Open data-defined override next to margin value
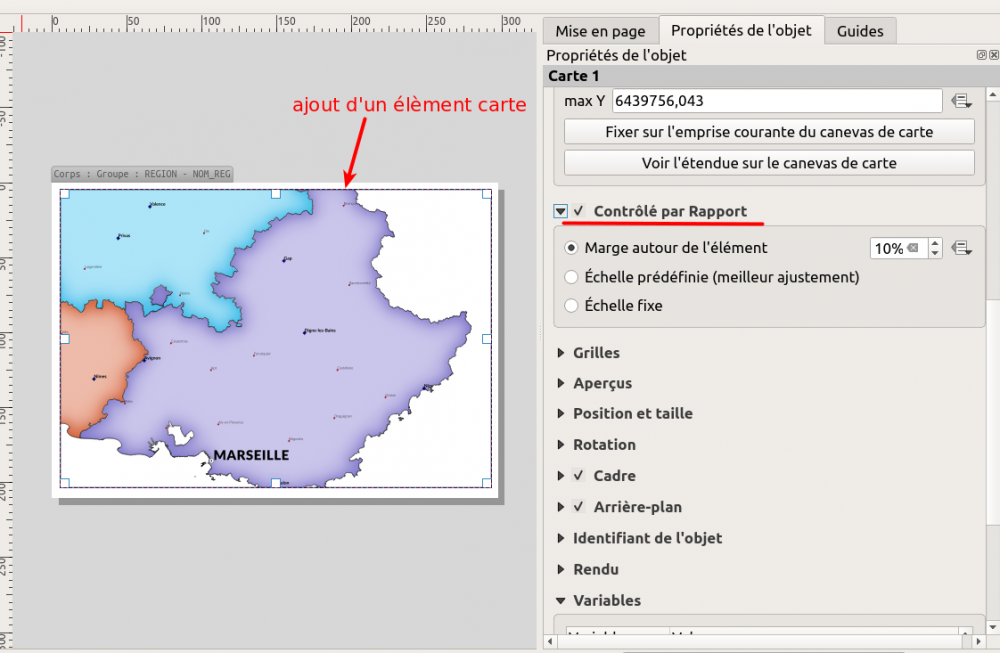1000x653 pixels. [x=961, y=247]
